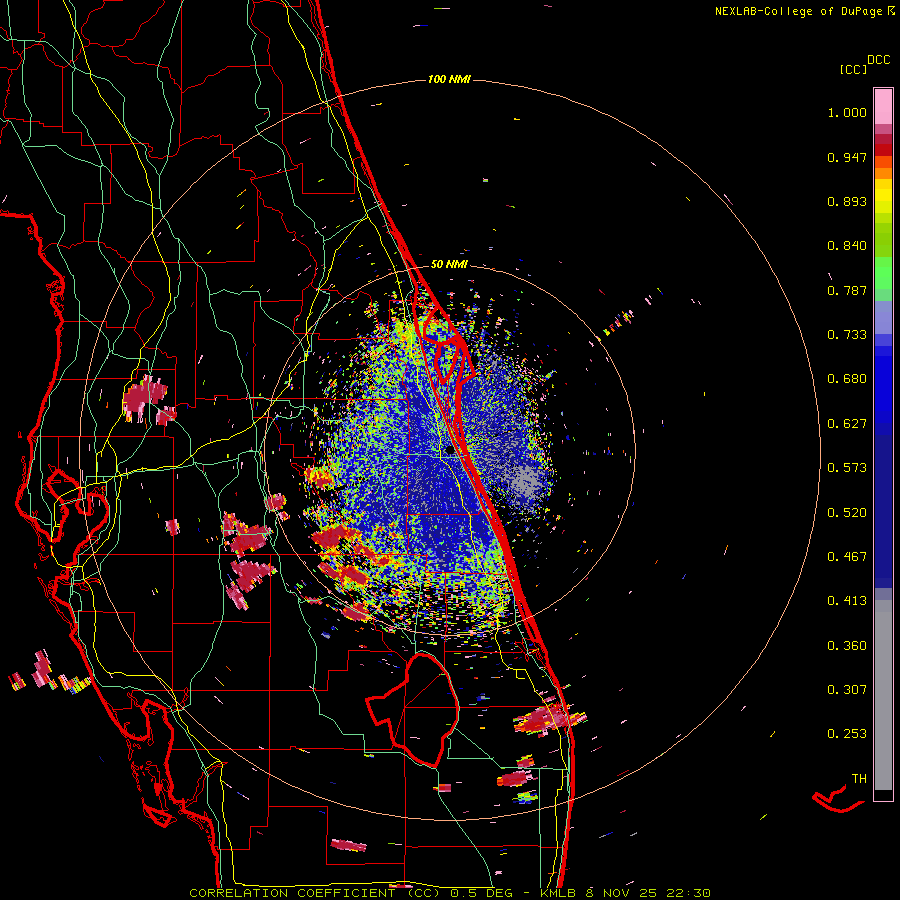900x900 pixels.
Task: Pick the red segment near 0.947
Action: pos(883,149)
